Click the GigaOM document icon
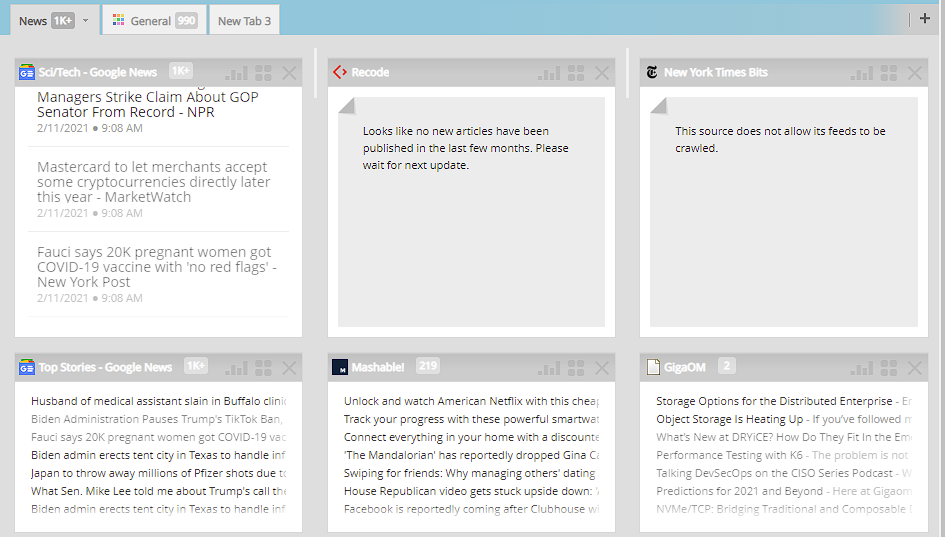 [x=653, y=367]
